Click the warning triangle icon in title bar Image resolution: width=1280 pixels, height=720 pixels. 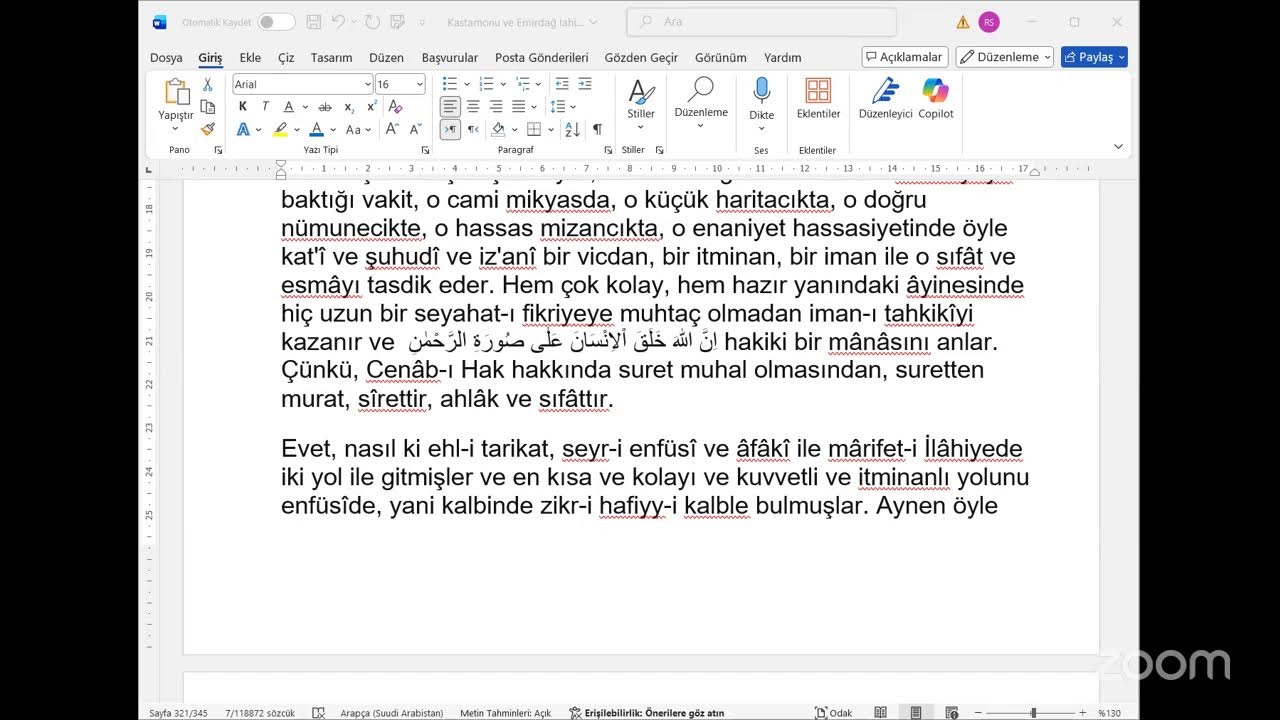962,22
